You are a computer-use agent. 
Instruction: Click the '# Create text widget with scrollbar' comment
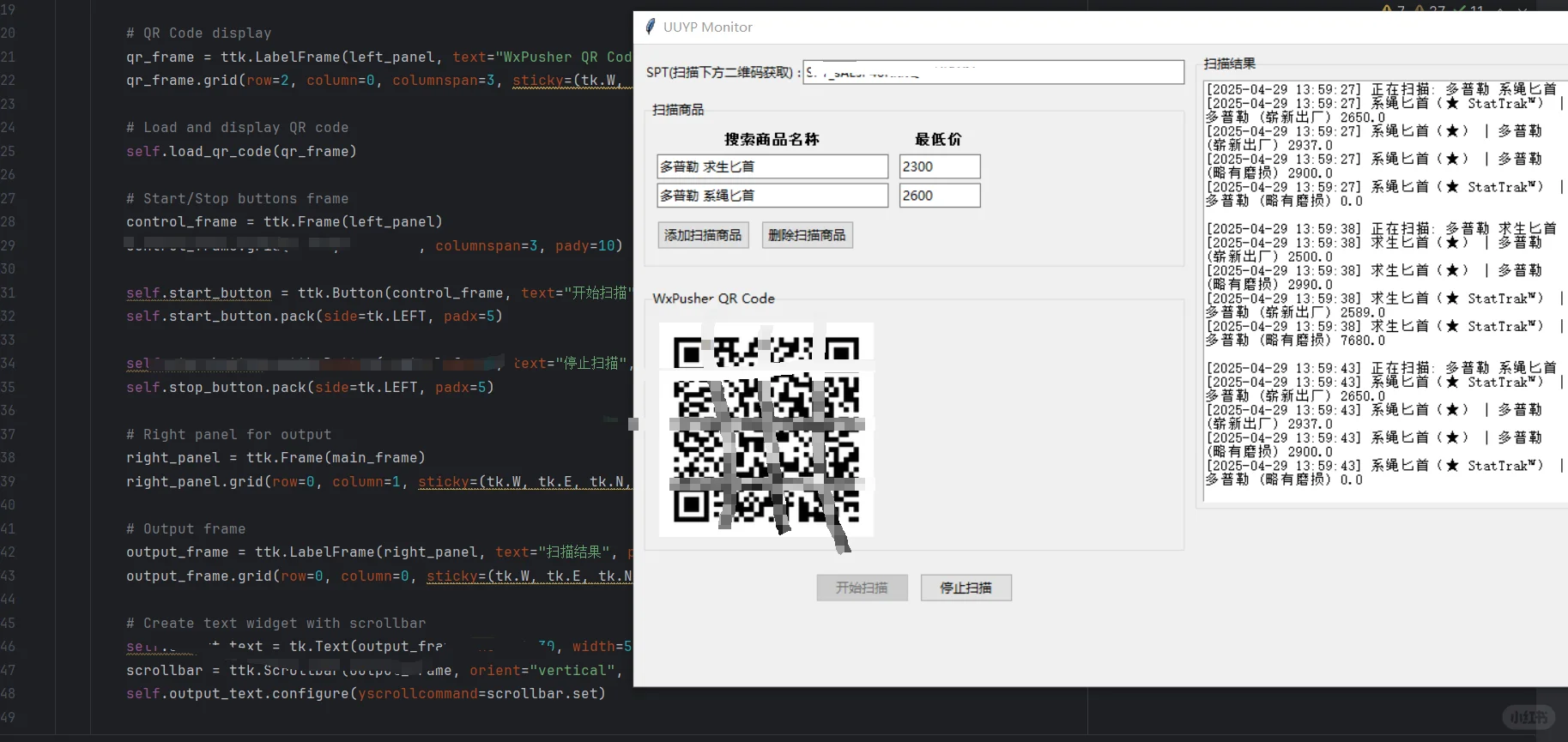[276, 623]
